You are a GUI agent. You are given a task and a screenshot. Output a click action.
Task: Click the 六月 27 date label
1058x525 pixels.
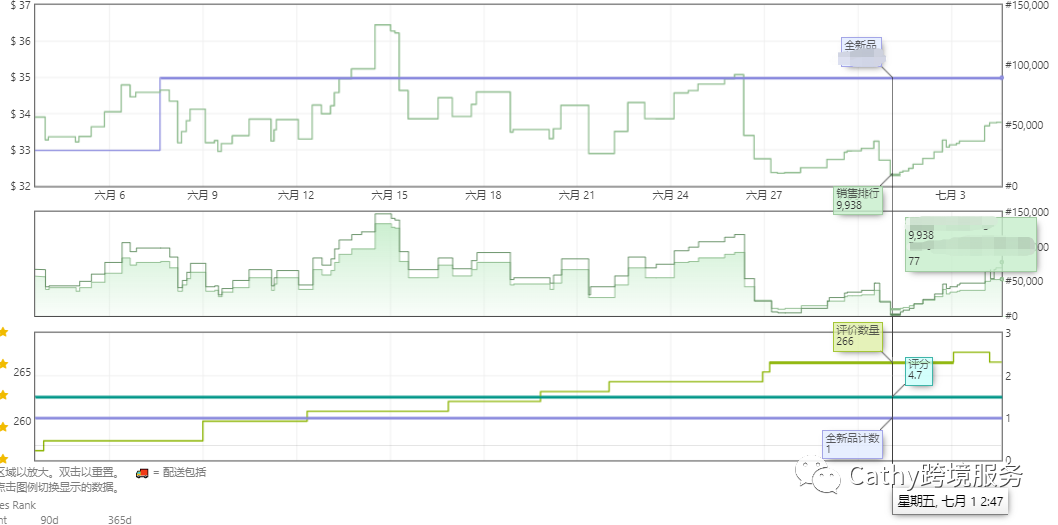coord(764,196)
